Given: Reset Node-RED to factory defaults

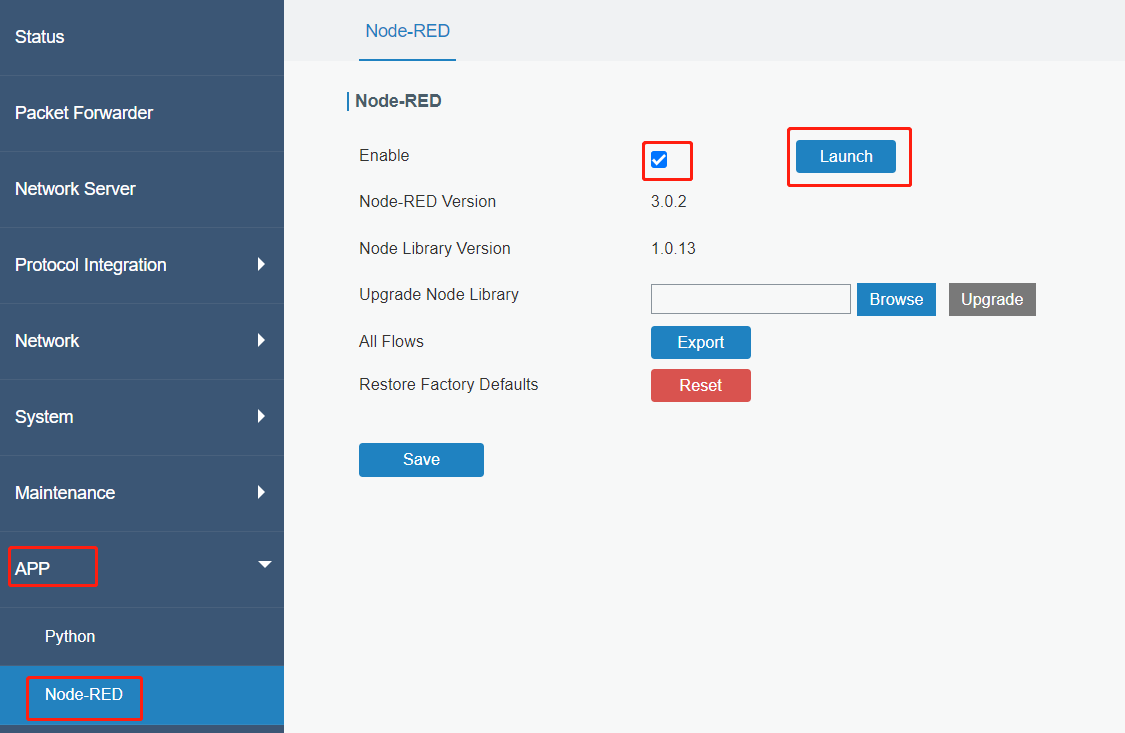Looking at the screenshot, I should (700, 385).
